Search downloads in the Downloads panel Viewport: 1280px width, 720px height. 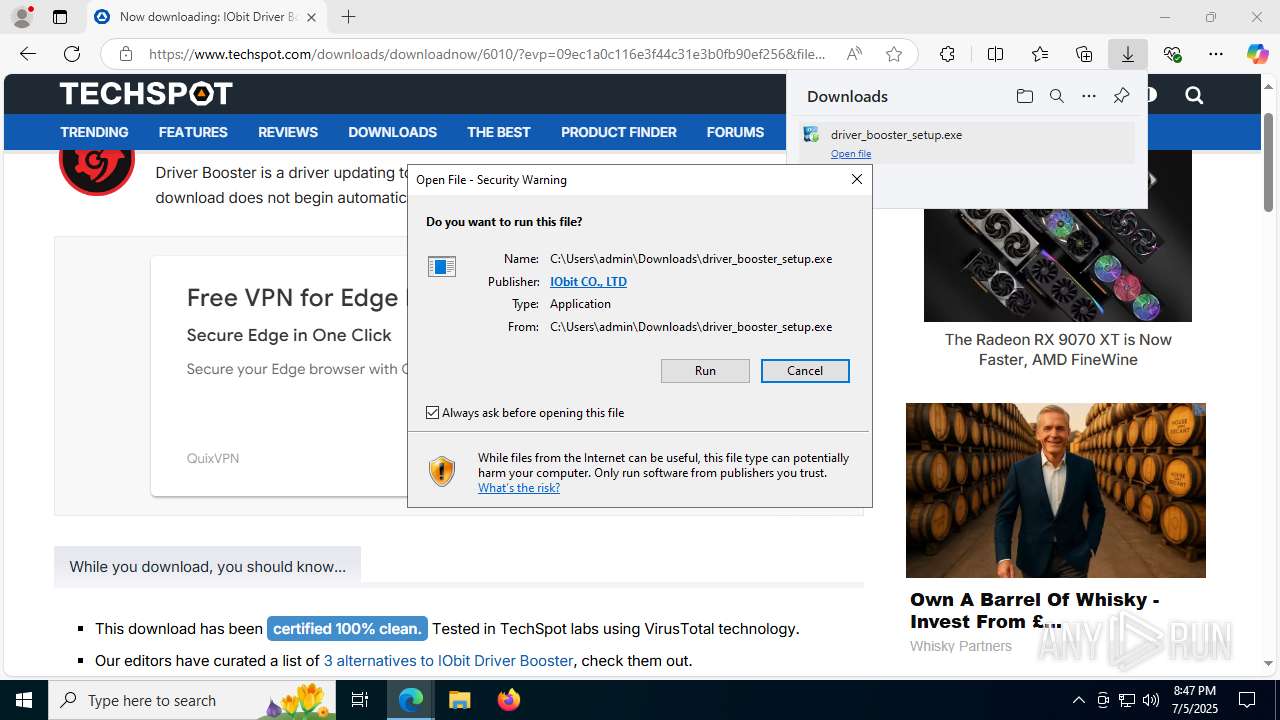1057,96
